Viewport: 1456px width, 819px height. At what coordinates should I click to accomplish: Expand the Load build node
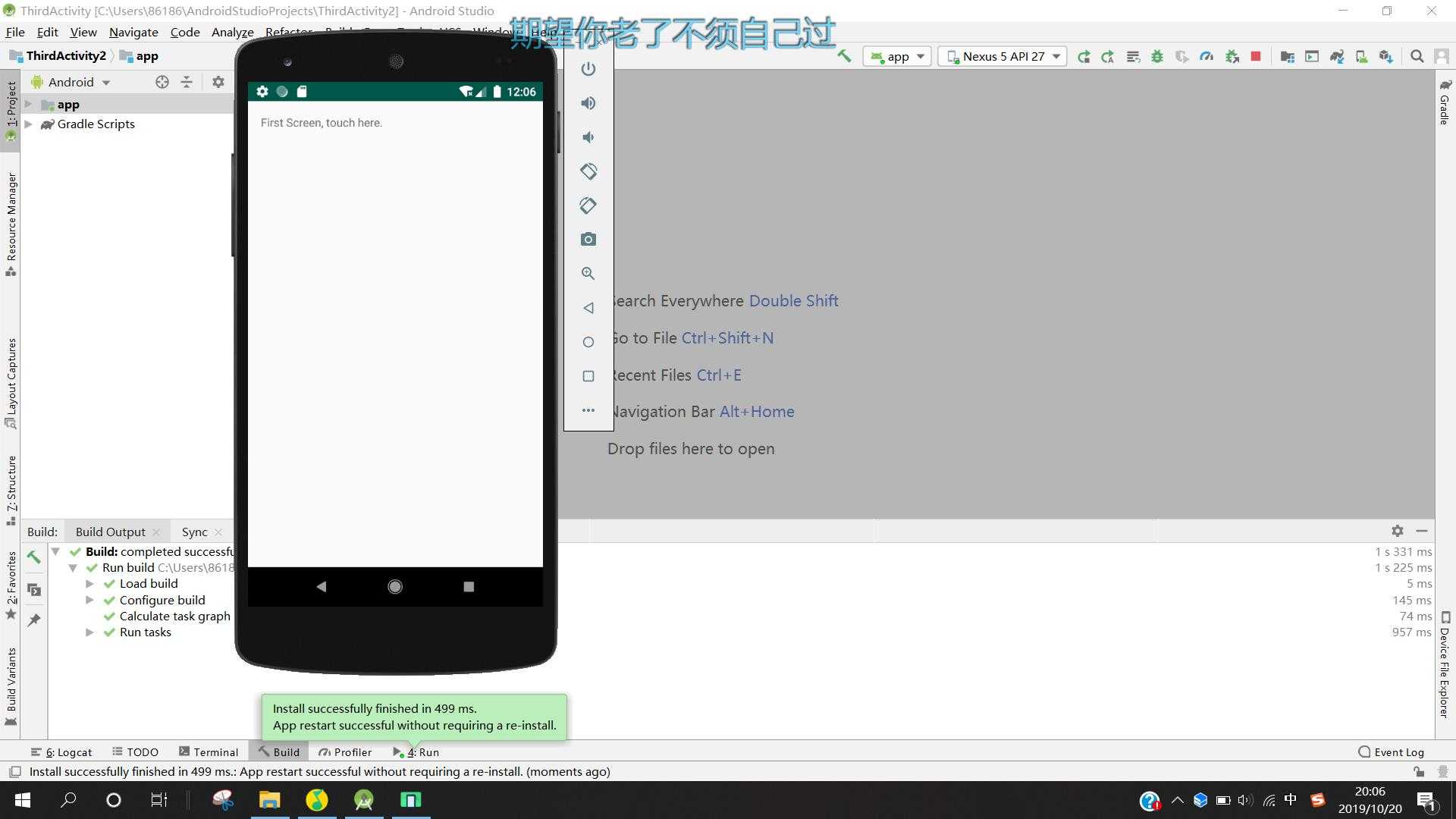pos(89,584)
